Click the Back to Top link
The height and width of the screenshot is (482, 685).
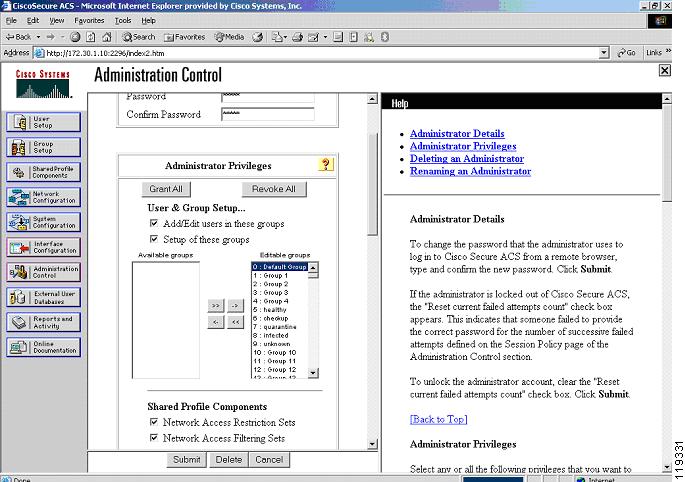pos(439,420)
